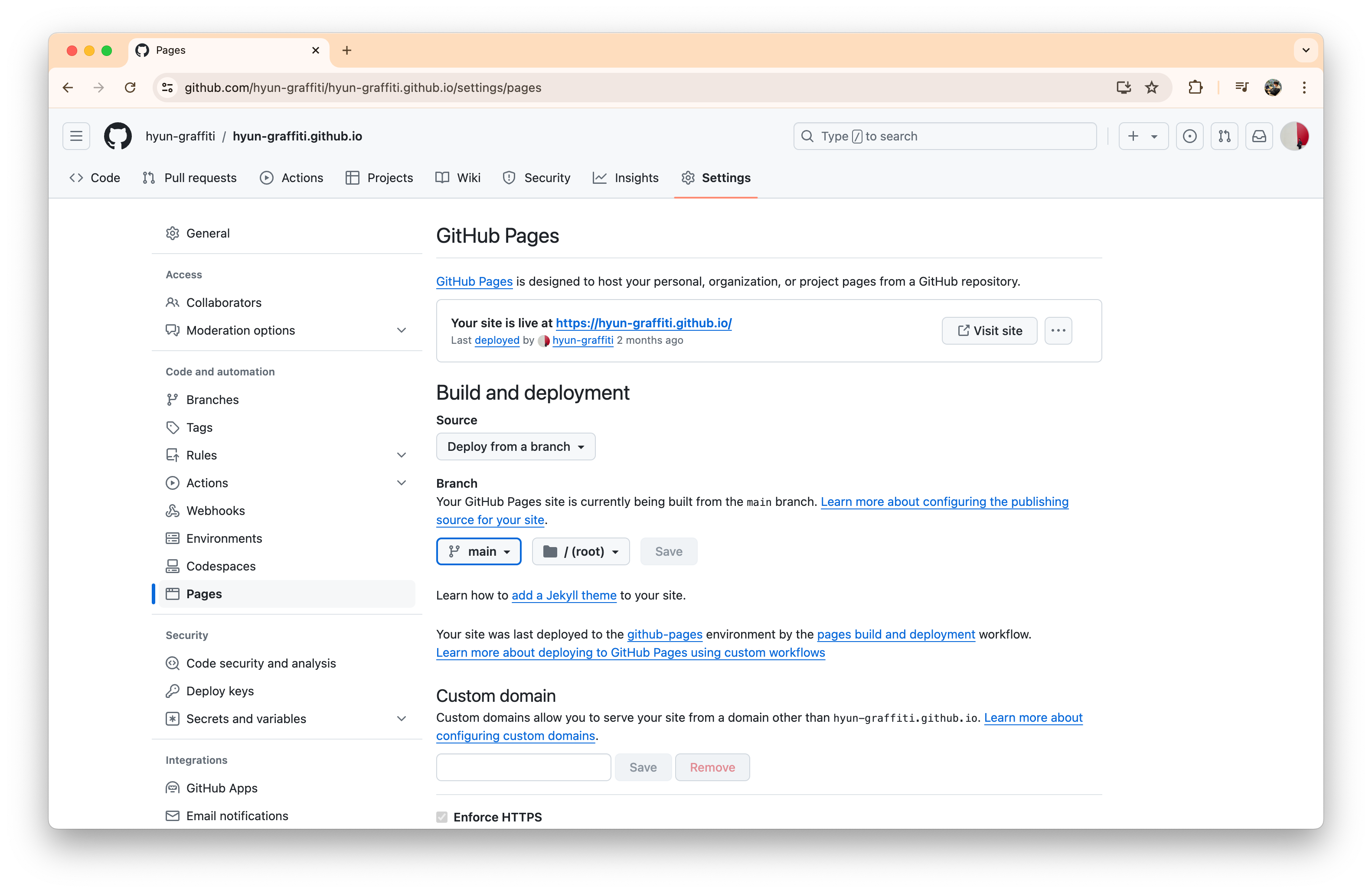Click Save button next to branch selectors

point(669,551)
